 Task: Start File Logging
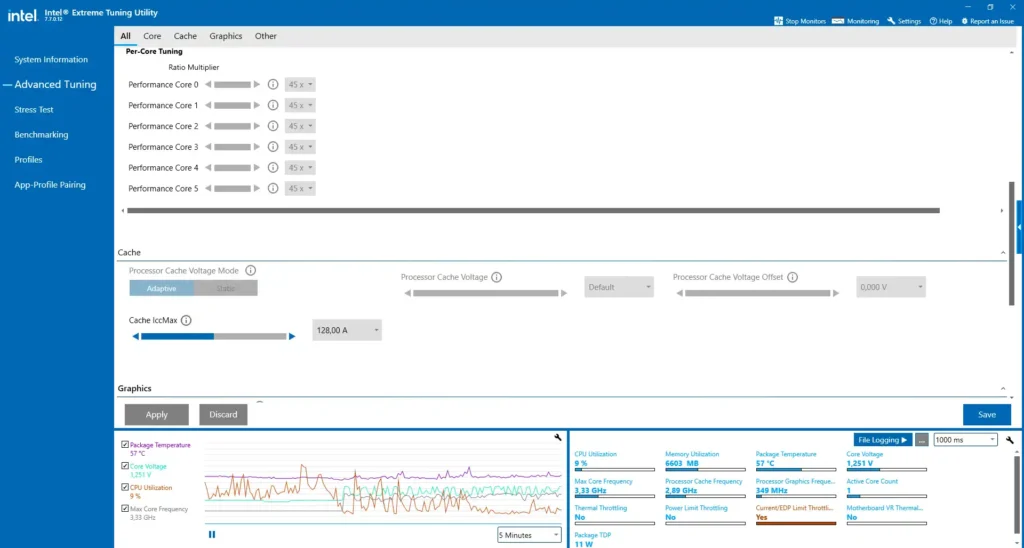(x=882, y=440)
